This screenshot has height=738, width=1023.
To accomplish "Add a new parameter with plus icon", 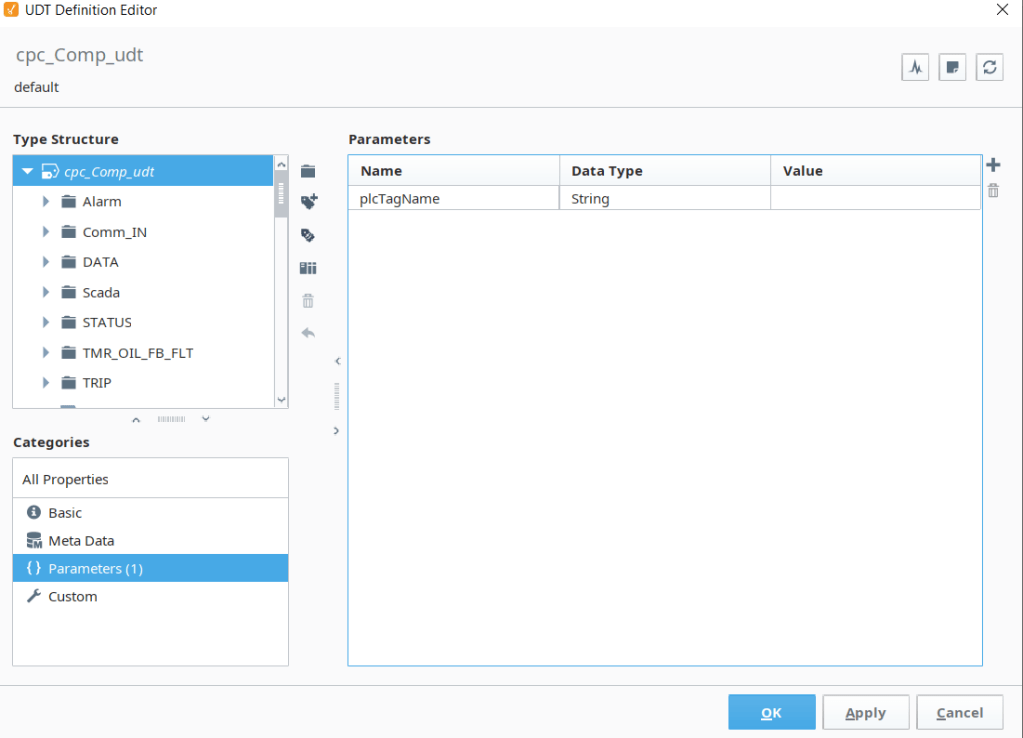I will 993,165.
